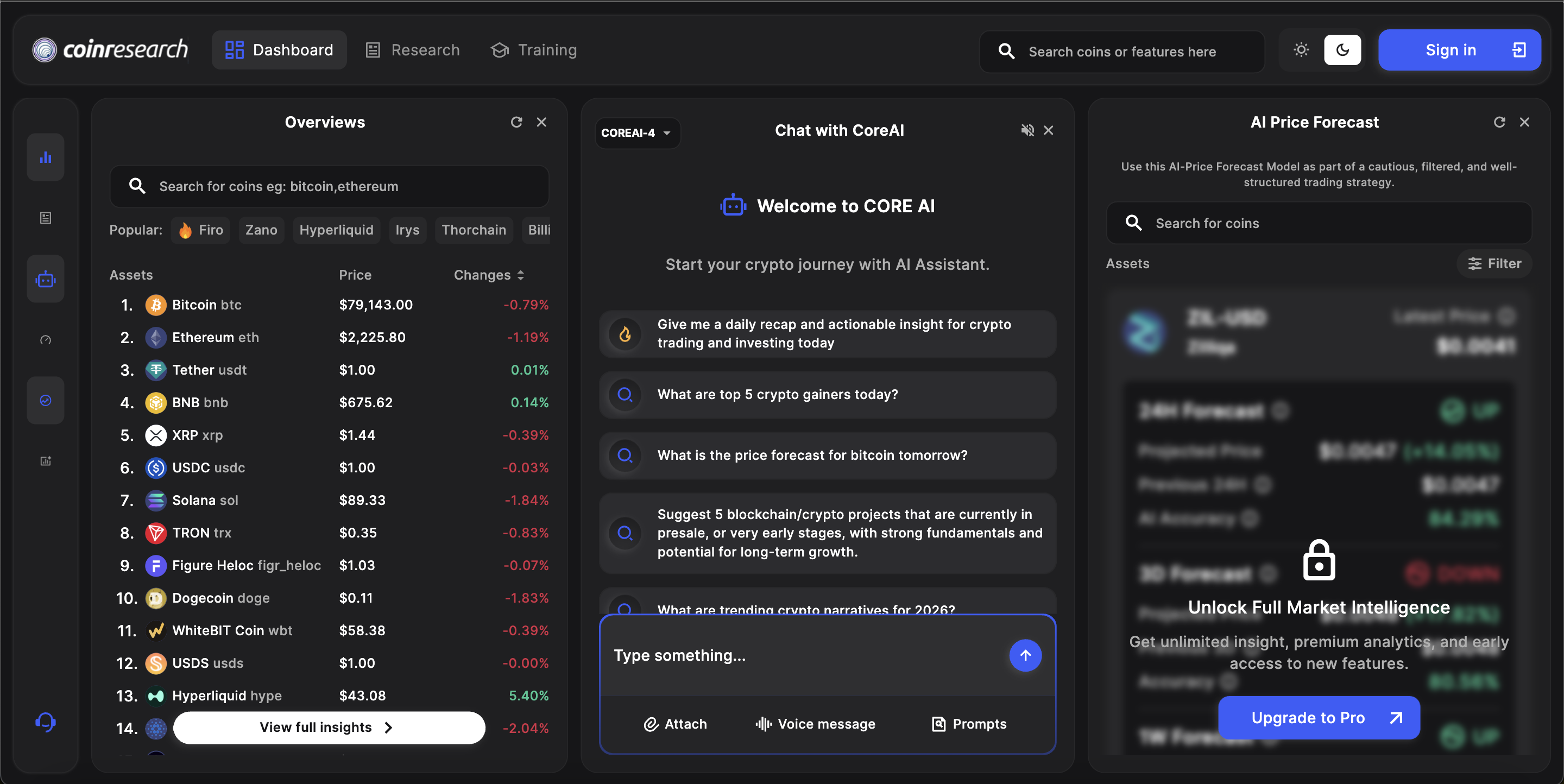Click the Voice message button
Viewport: 1564px width, 784px height.
pyautogui.click(x=815, y=724)
